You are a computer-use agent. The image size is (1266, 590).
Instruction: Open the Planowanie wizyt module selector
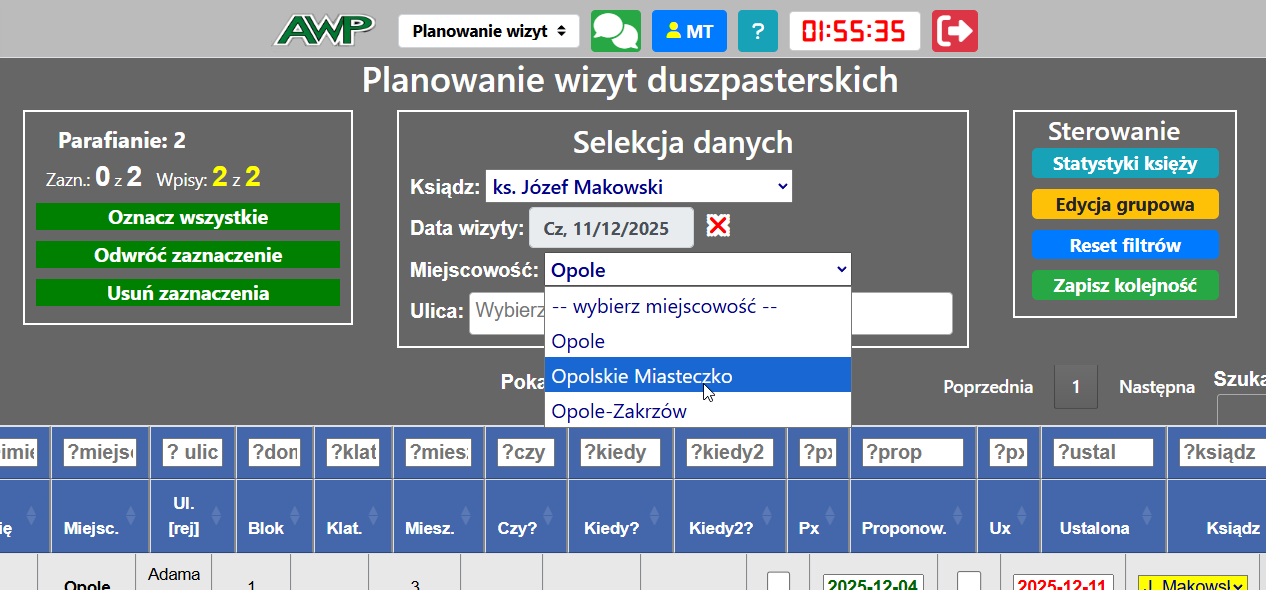pos(488,30)
